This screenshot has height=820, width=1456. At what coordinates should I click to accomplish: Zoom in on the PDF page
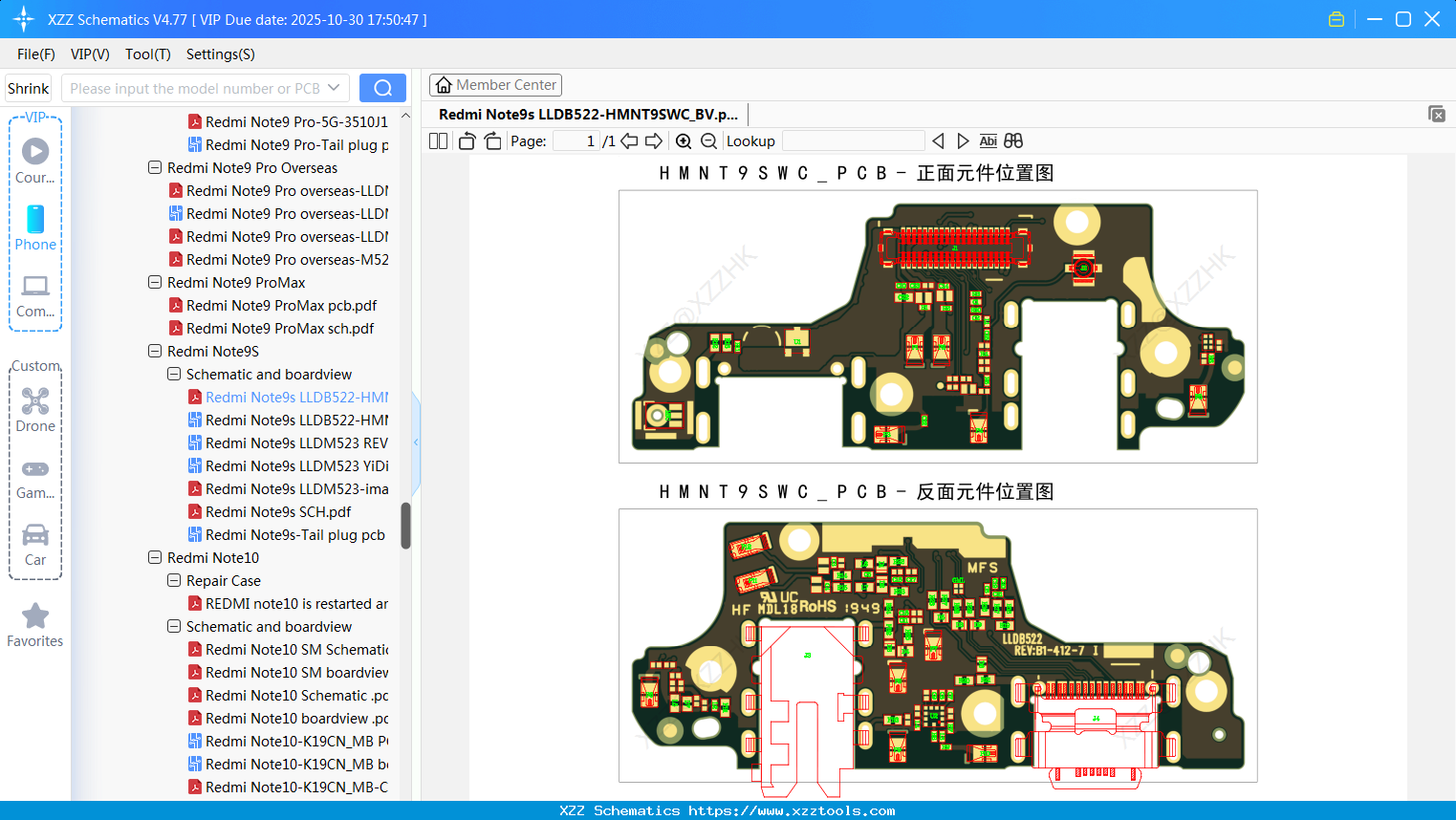684,140
